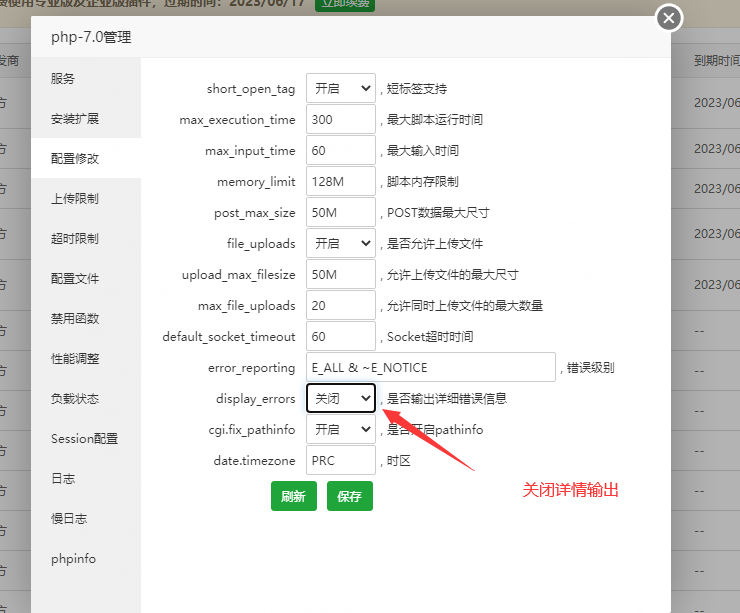Screen dimensions: 740x613
Task: Click the 短标签支持 description text
Action: coord(417,89)
